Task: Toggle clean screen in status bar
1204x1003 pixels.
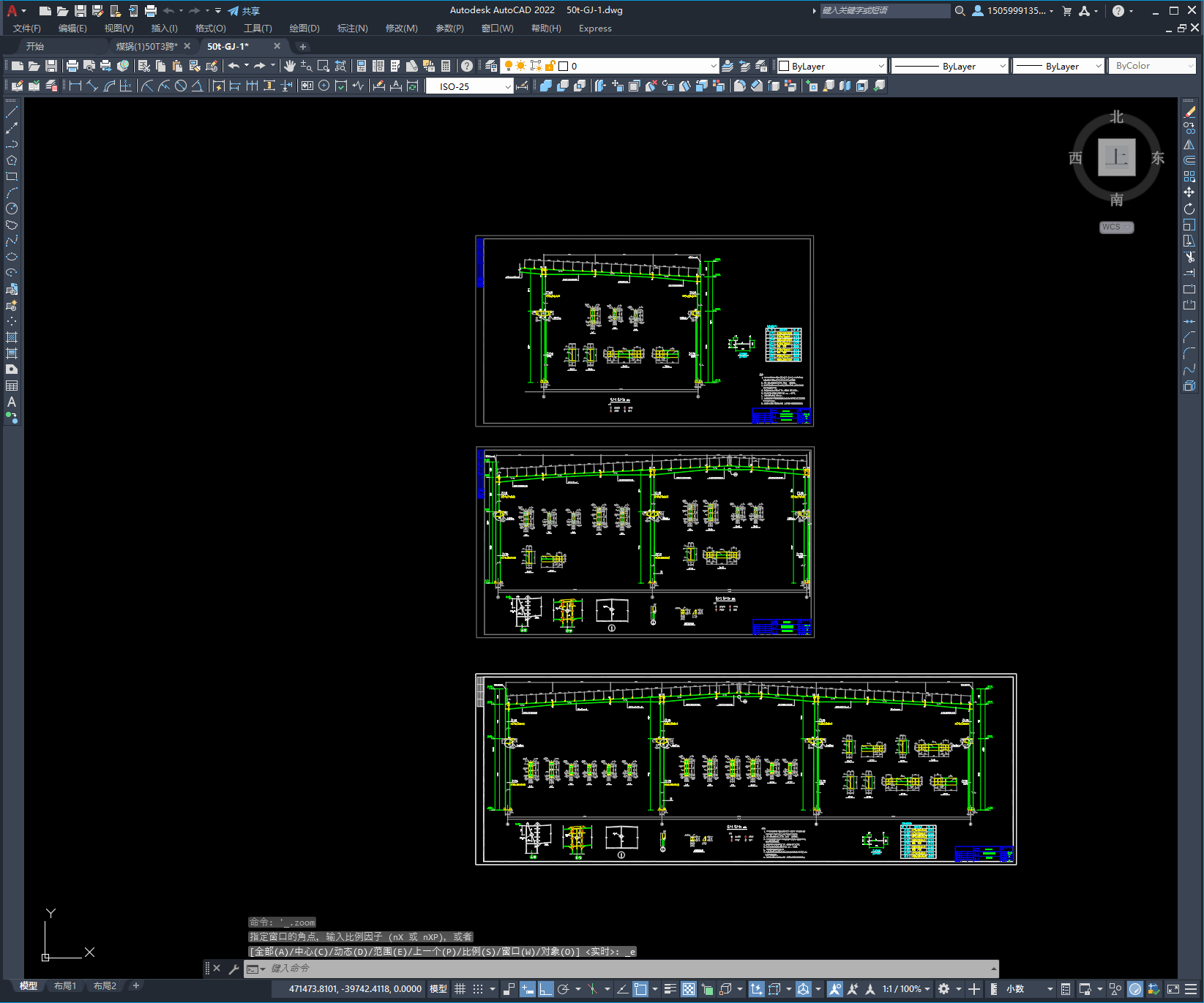Action: (x=1173, y=989)
